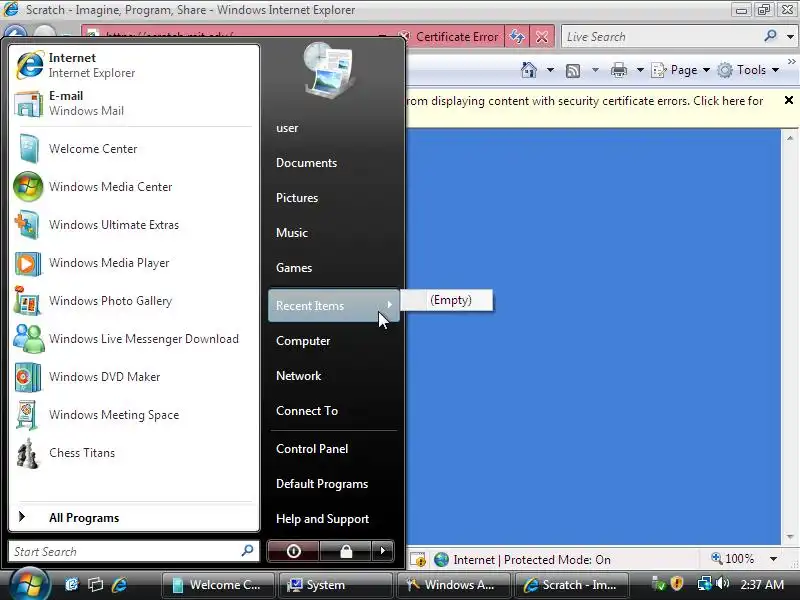The height and width of the screenshot is (600, 800).
Task: Click the security shield tray icon
Action: pos(677,583)
